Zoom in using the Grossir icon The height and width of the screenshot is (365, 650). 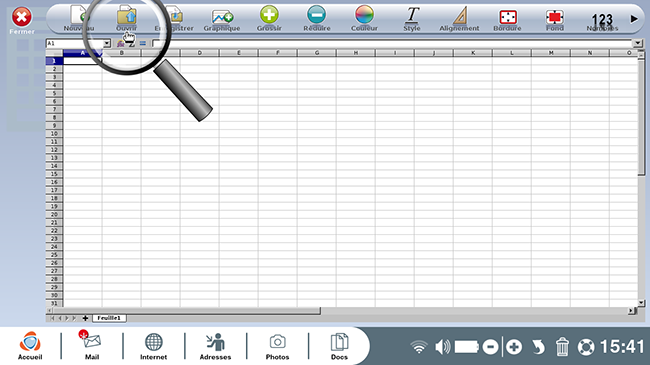pos(269,18)
